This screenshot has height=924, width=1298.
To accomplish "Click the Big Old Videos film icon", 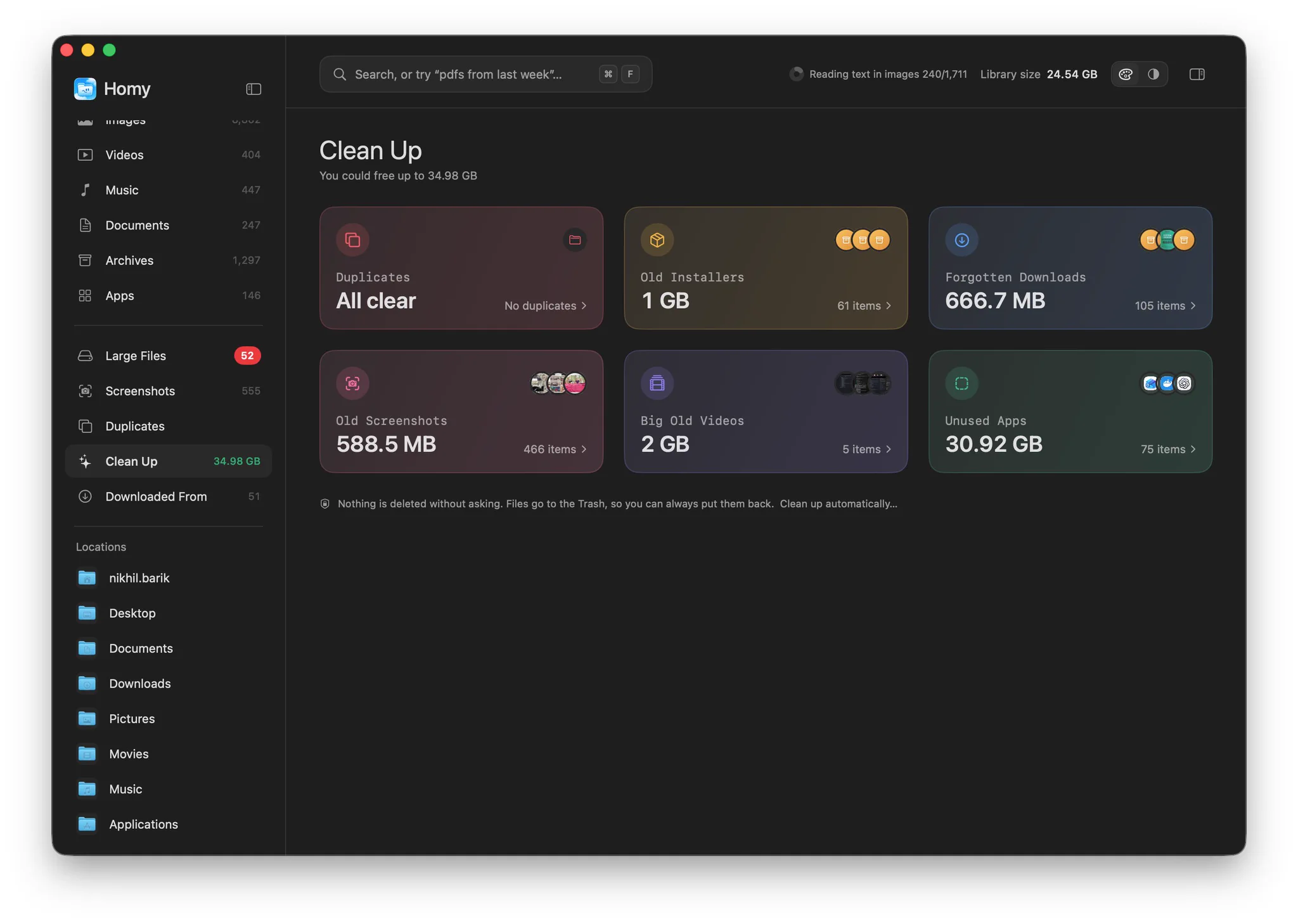I will point(657,383).
